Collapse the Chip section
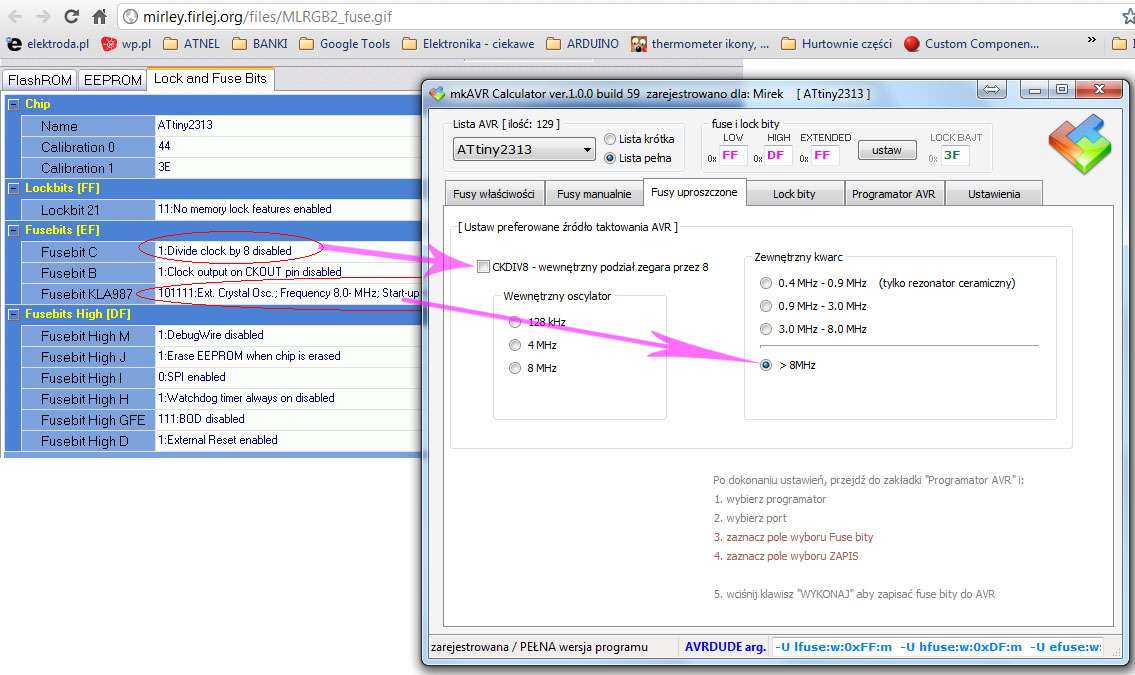The image size is (1135, 675). coord(13,104)
